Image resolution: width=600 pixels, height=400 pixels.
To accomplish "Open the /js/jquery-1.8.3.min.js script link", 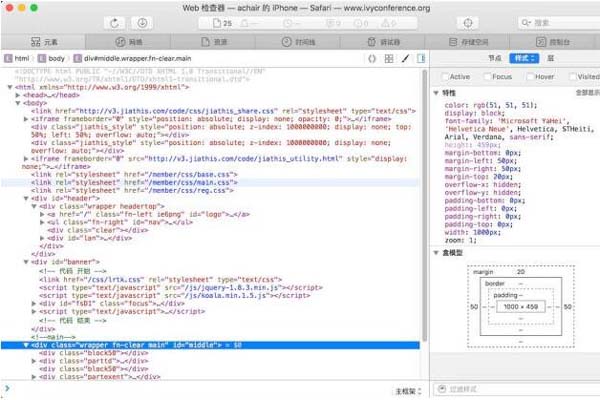I will 233,287.
